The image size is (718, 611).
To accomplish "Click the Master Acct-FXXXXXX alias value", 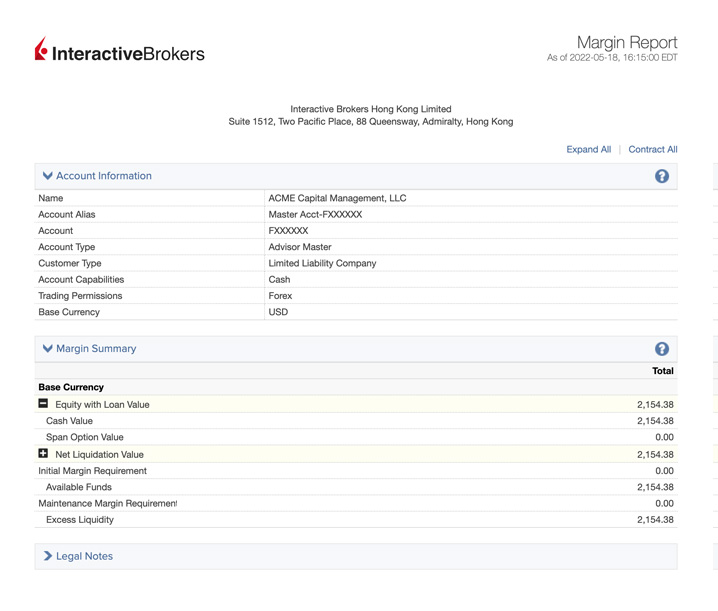I will click(x=315, y=214).
